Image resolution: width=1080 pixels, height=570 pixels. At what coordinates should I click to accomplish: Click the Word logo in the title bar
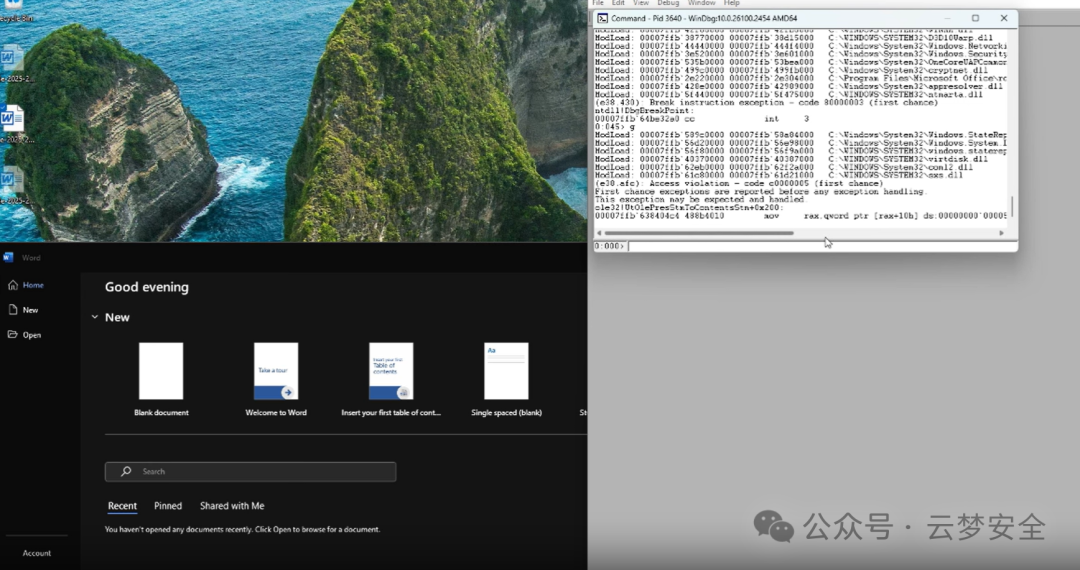click(8, 257)
